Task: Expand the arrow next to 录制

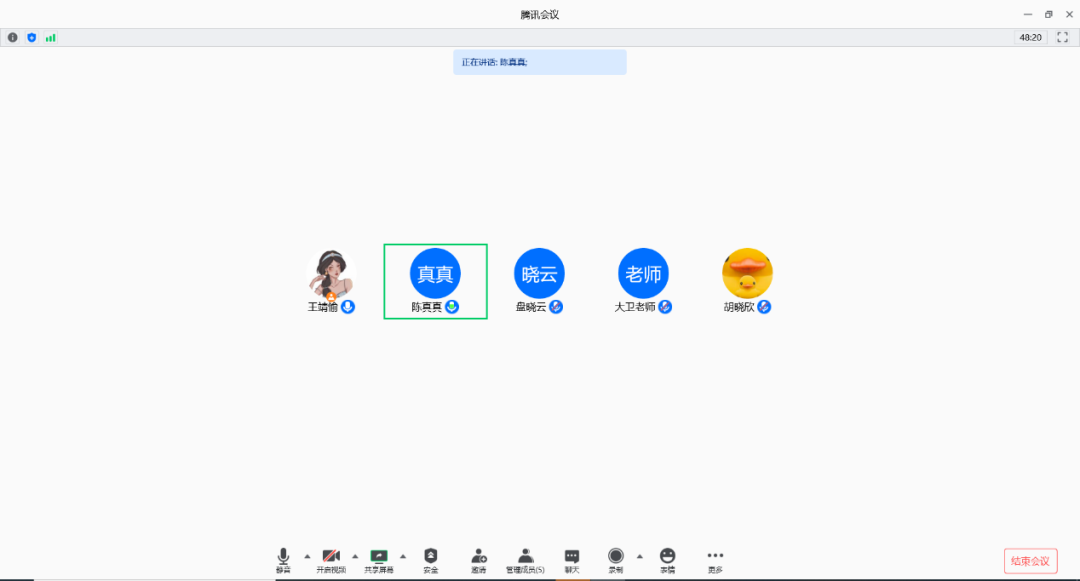Action: pyautogui.click(x=640, y=555)
